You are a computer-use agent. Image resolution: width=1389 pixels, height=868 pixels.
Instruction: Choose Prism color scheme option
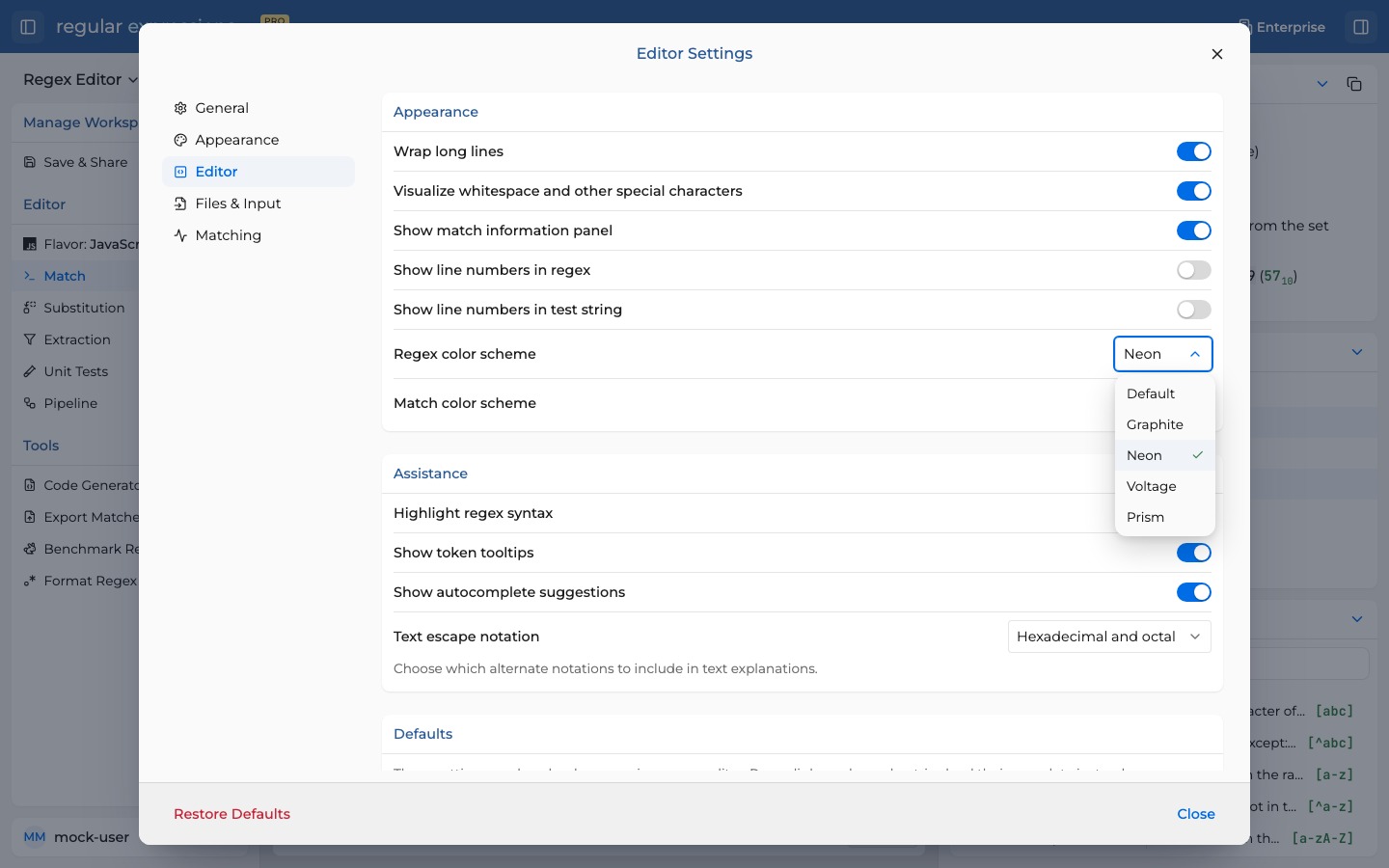(1165, 517)
